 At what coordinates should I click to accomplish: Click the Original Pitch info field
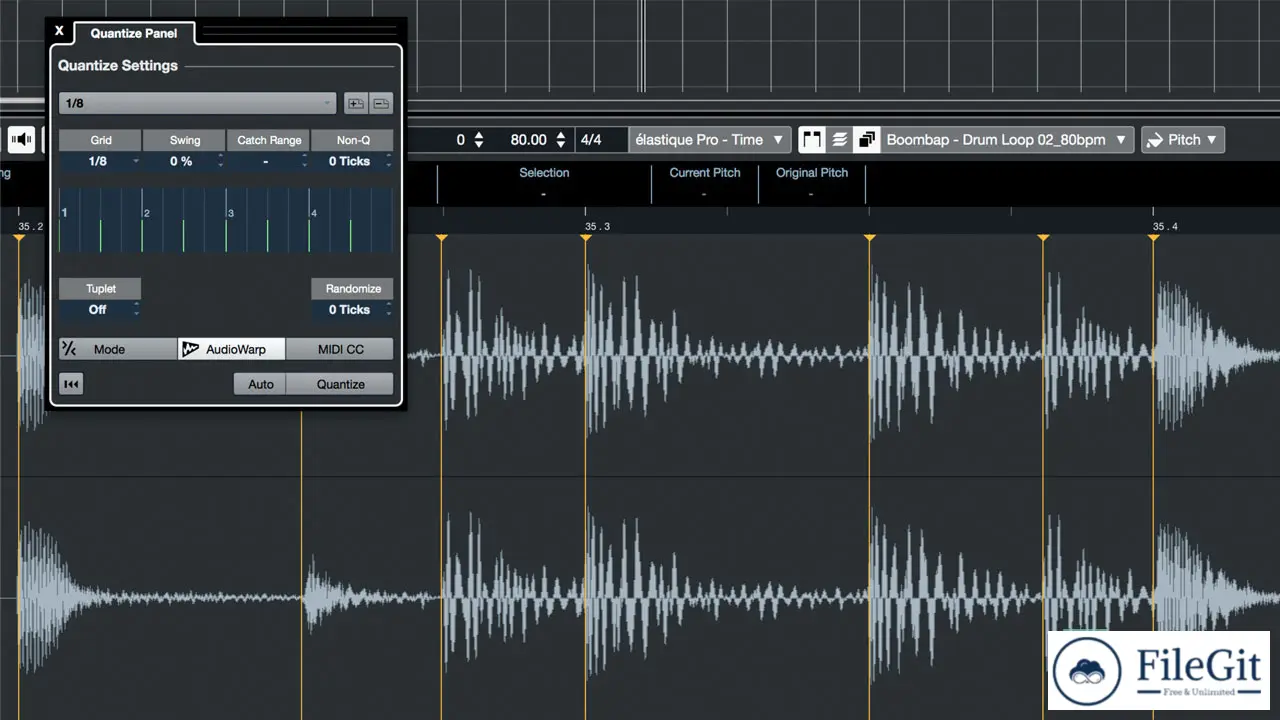coord(811,182)
